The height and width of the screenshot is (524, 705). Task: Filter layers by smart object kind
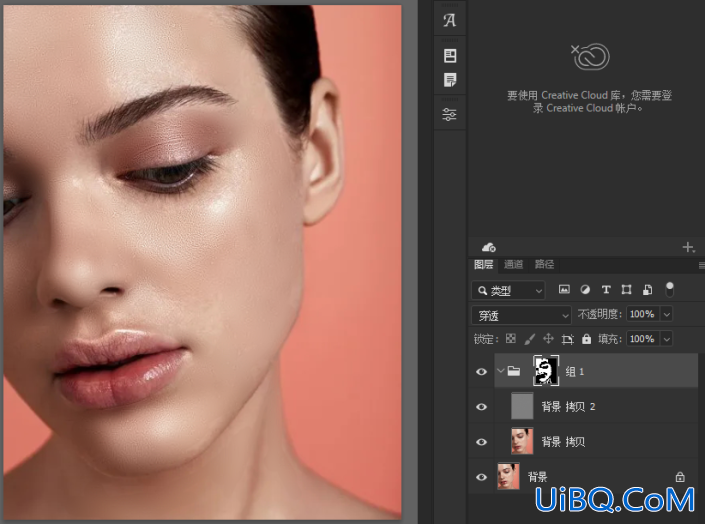647,289
